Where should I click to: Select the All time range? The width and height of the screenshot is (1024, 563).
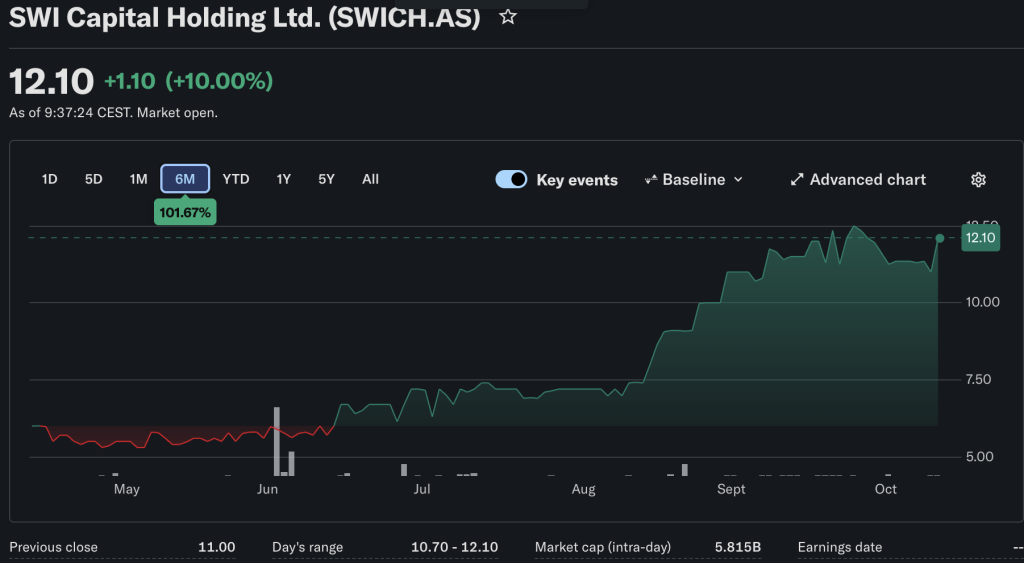[x=370, y=179]
